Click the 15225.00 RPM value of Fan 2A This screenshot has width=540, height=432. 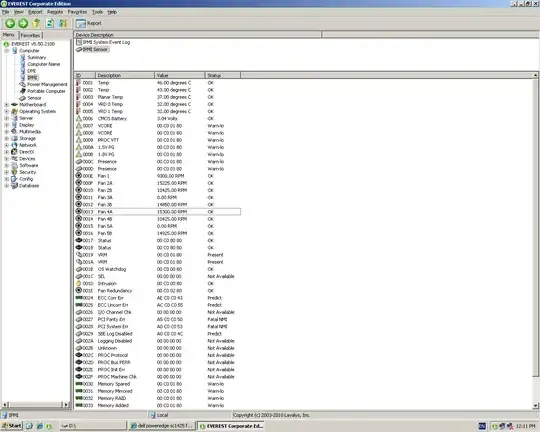[172, 183]
